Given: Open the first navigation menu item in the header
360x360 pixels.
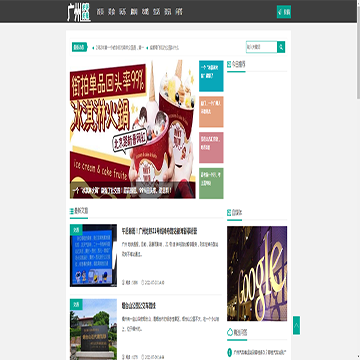Looking at the screenshot, I should click(x=100, y=12).
